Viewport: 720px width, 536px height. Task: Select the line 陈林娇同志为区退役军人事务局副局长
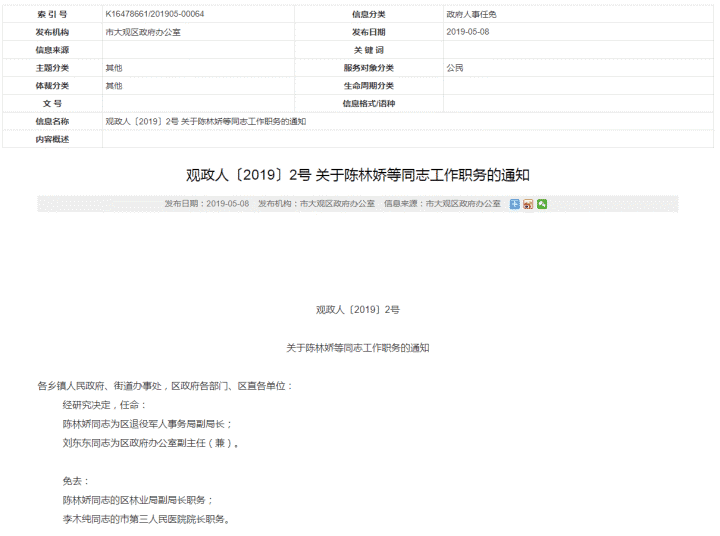(x=147, y=424)
